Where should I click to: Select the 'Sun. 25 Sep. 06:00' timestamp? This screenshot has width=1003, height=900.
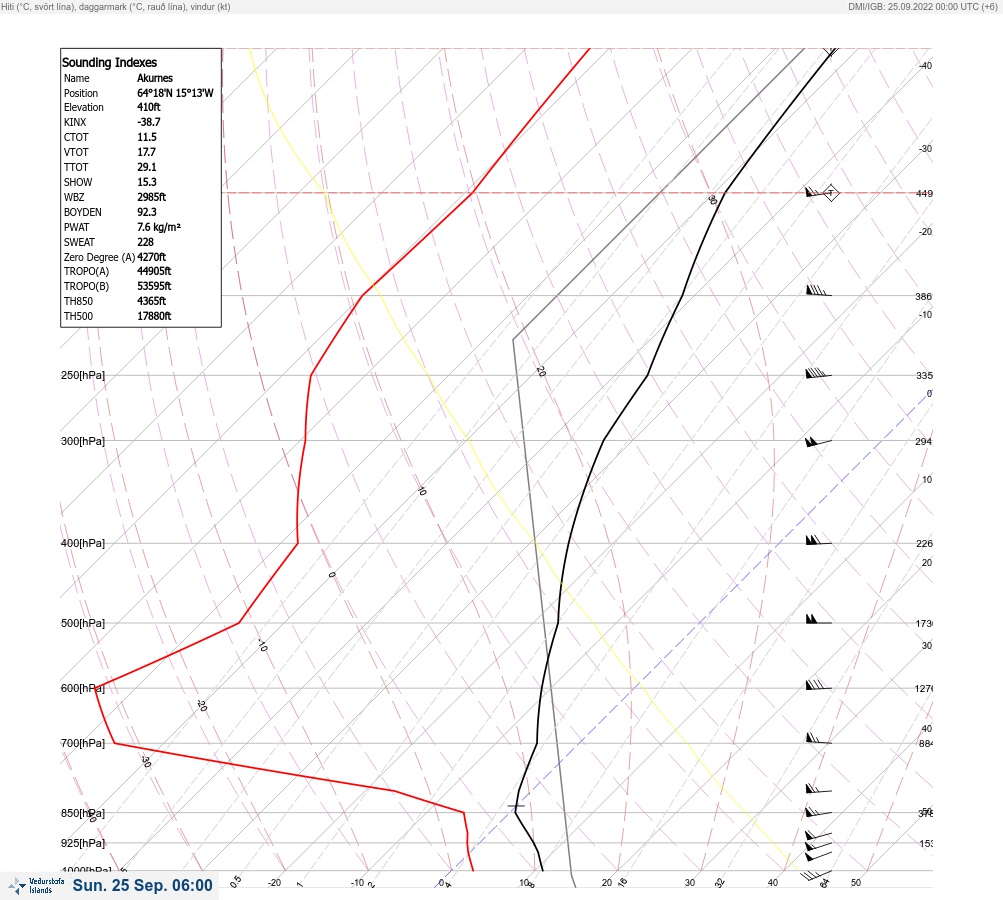(x=142, y=885)
